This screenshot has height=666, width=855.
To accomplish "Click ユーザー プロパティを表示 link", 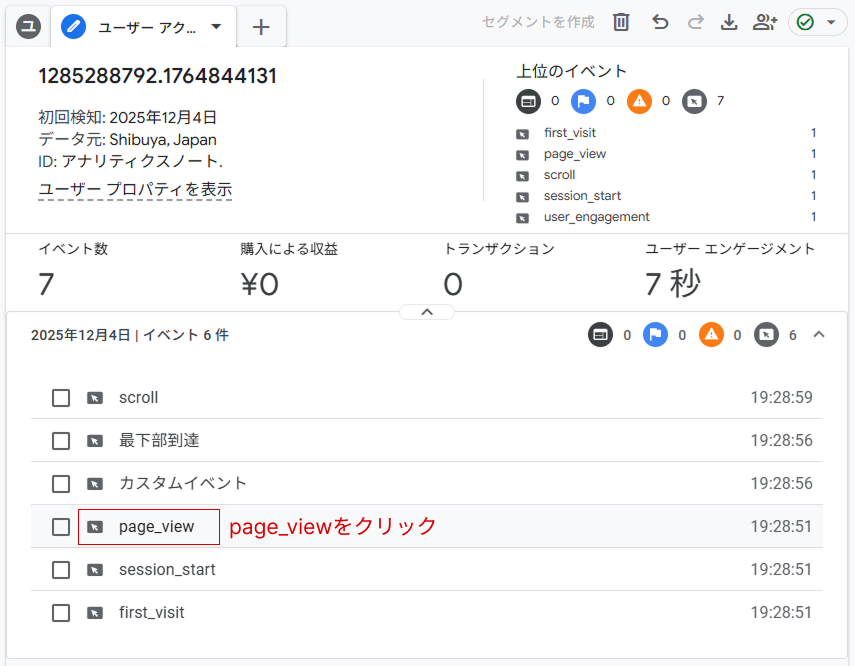I will [135, 189].
